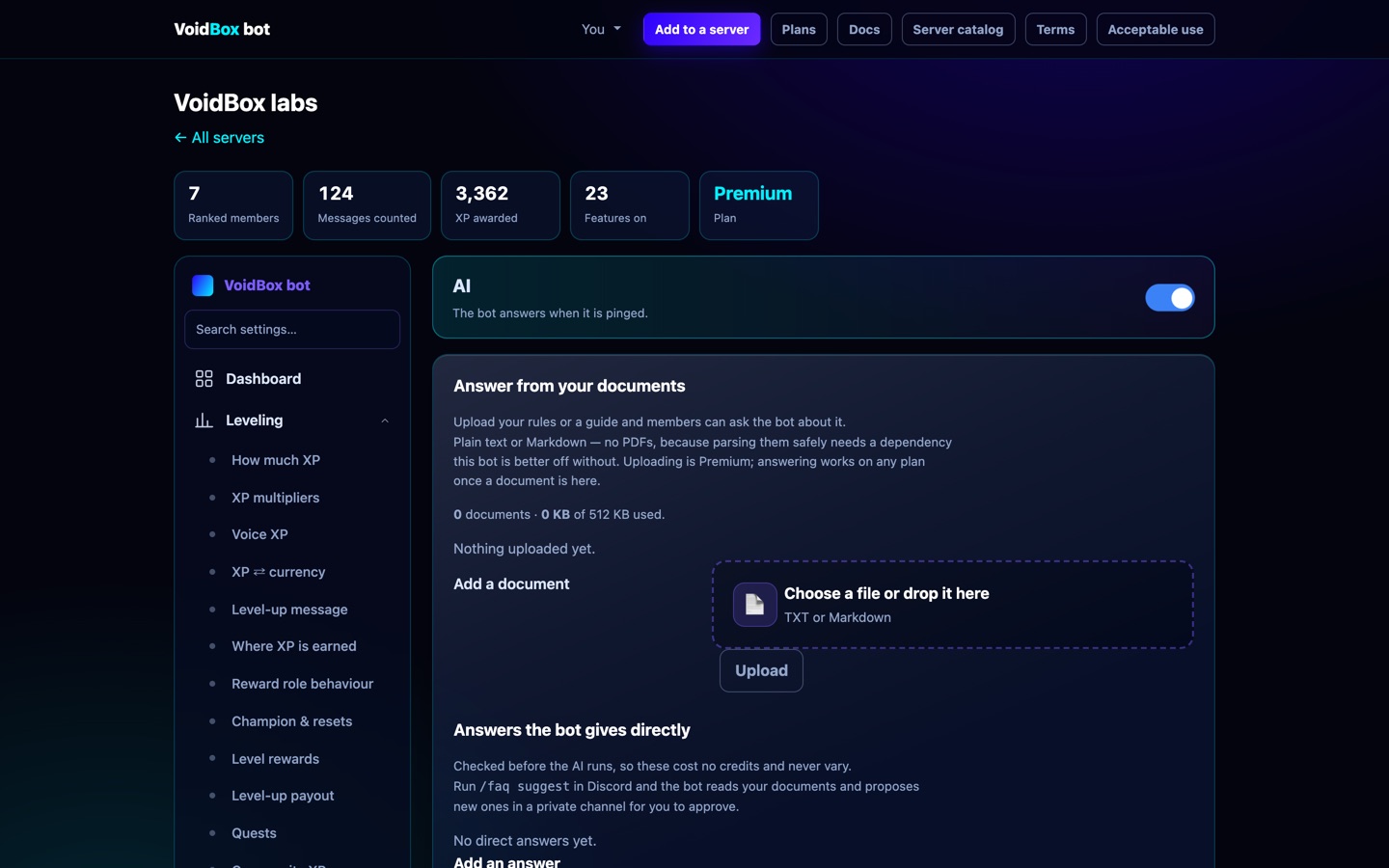Click the Search settings input field
The image size is (1389, 868).
click(x=292, y=330)
